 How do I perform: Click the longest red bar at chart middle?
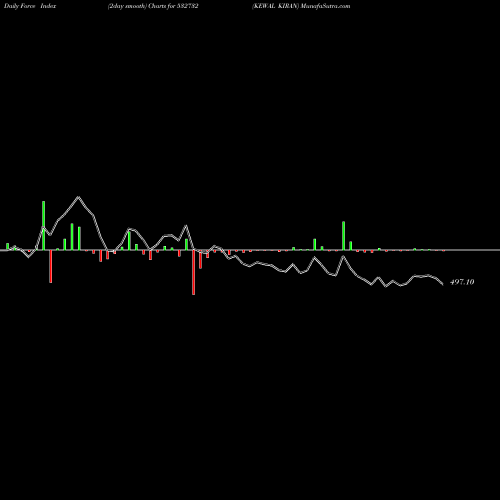pyautogui.click(x=194, y=272)
